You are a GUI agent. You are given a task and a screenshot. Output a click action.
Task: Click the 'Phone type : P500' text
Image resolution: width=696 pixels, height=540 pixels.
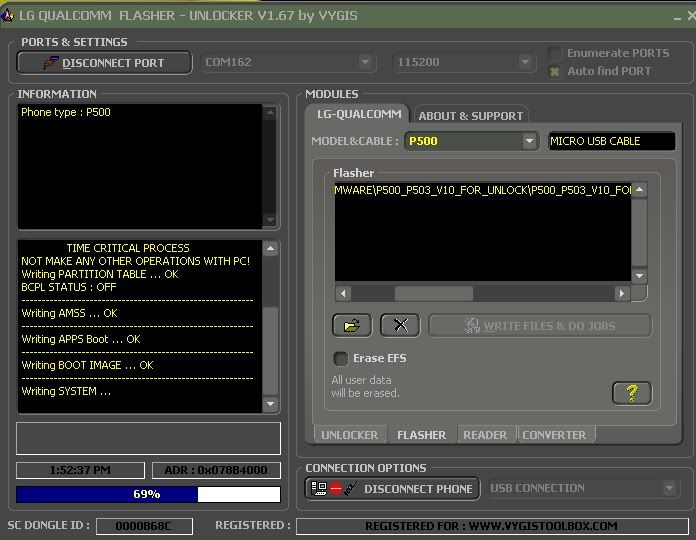[x=66, y=112]
